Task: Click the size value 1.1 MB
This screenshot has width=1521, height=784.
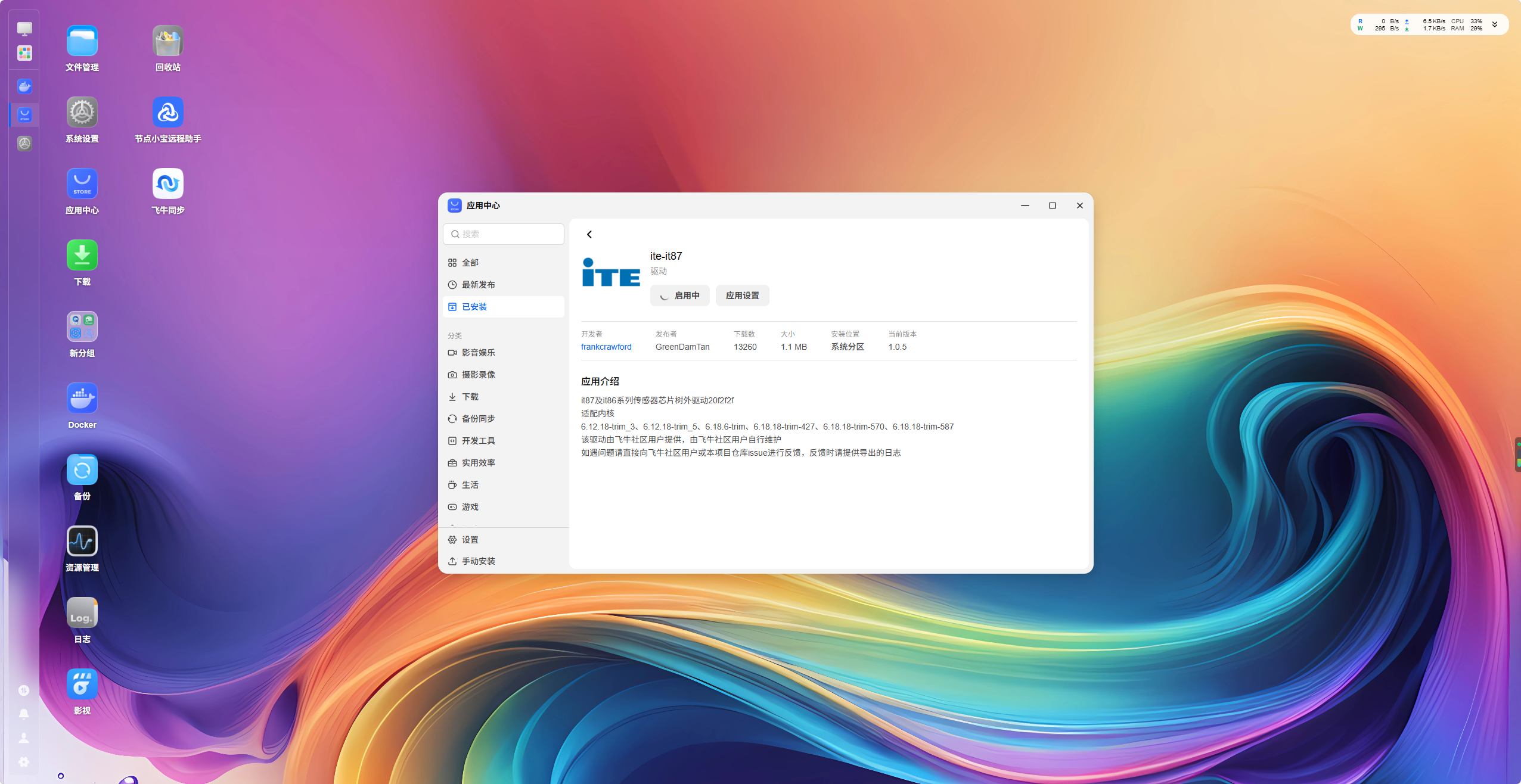Action: point(794,347)
